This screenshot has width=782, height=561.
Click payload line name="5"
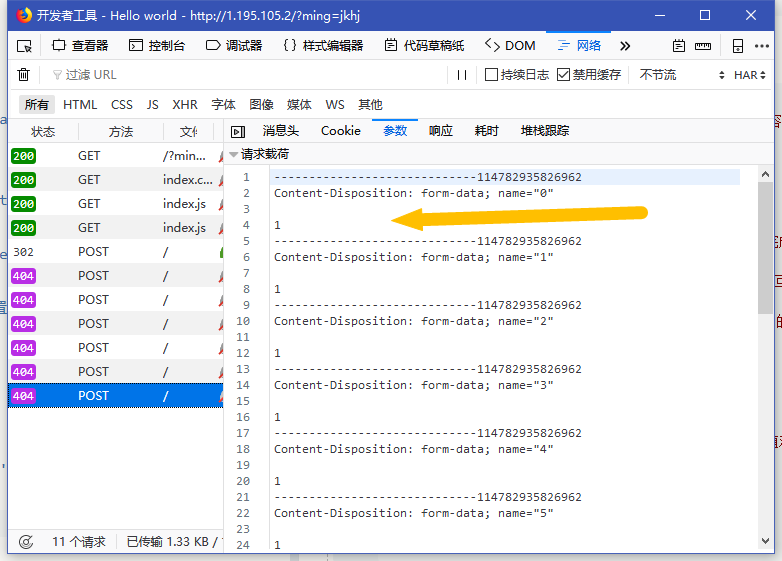413,513
